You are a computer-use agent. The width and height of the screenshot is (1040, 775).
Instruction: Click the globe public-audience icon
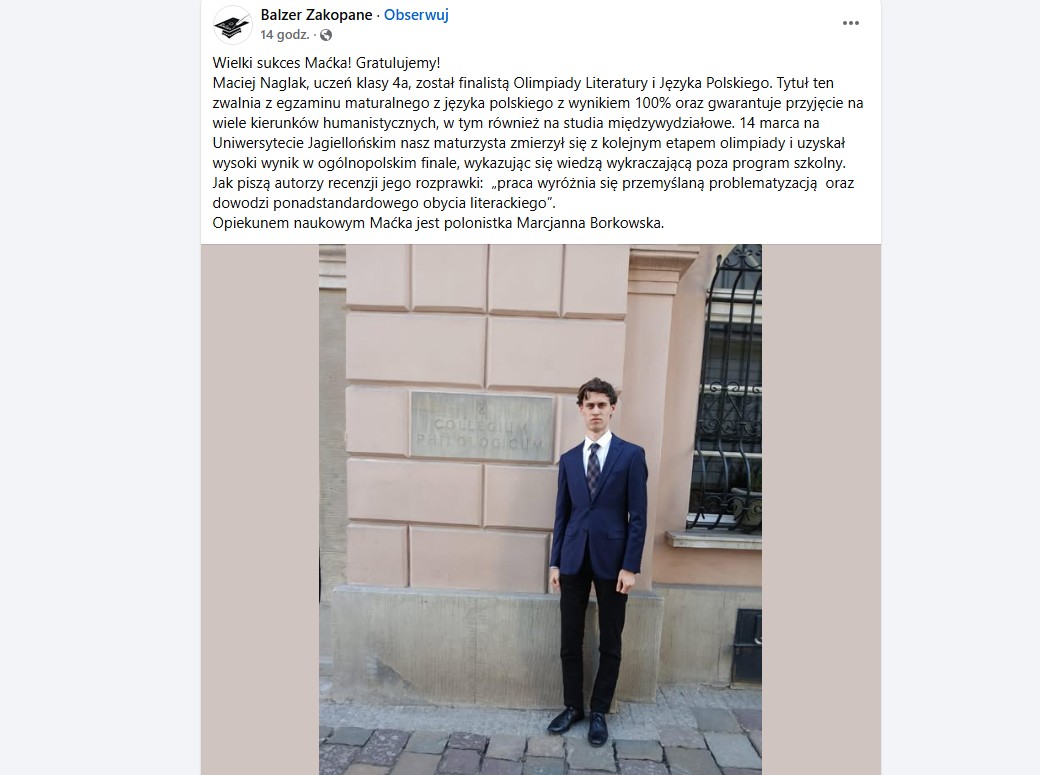pyautogui.click(x=326, y=35)
